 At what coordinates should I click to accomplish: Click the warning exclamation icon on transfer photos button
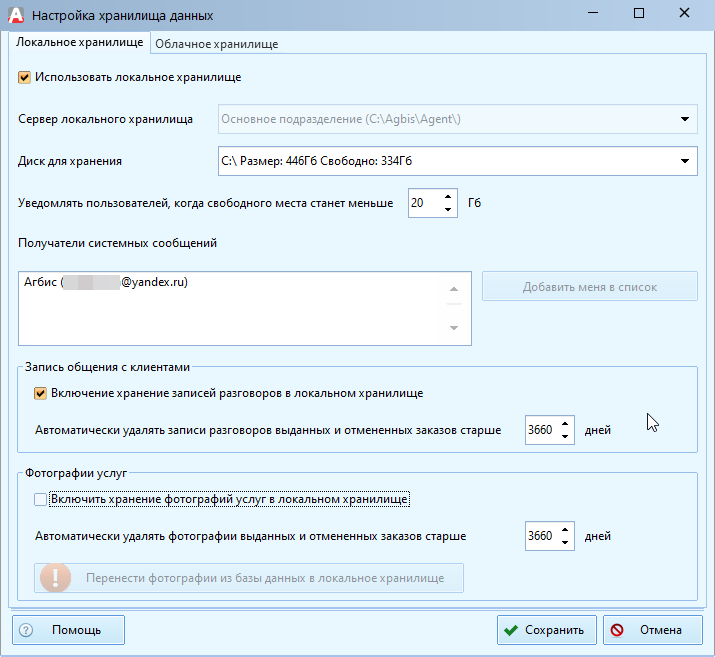pos(56,578)
